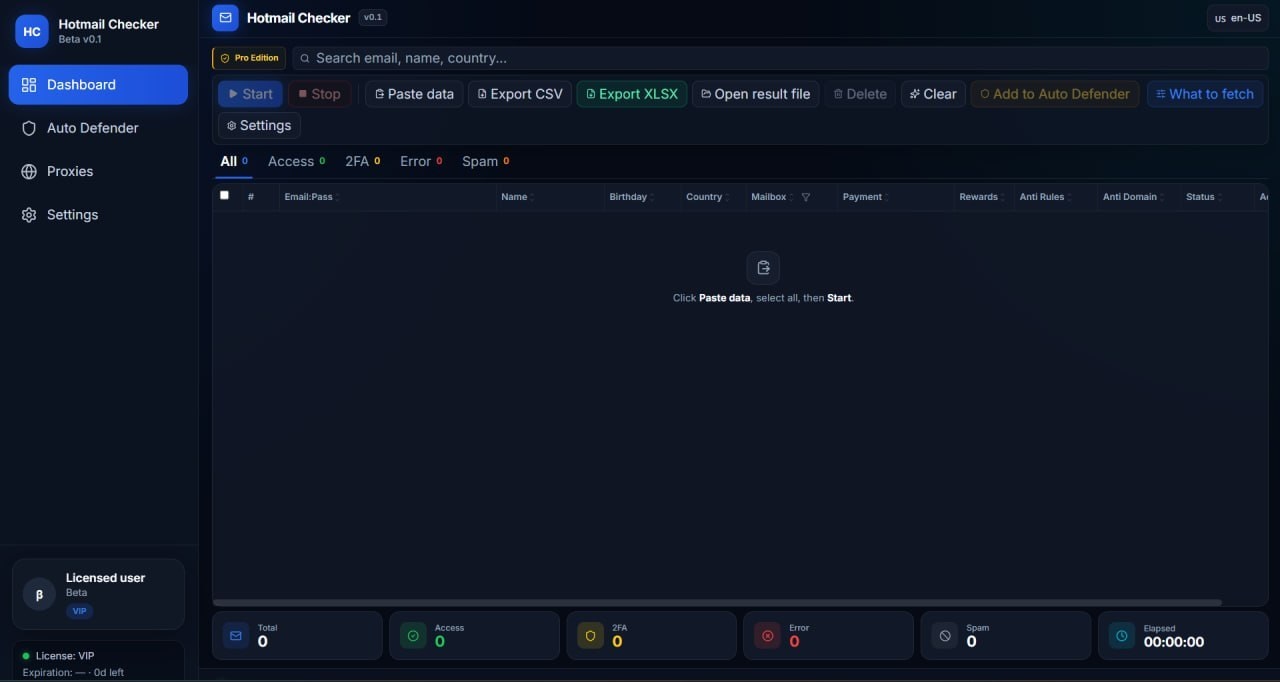
Task: Click the Auto Defender shield icon
Action: point(29,128)
